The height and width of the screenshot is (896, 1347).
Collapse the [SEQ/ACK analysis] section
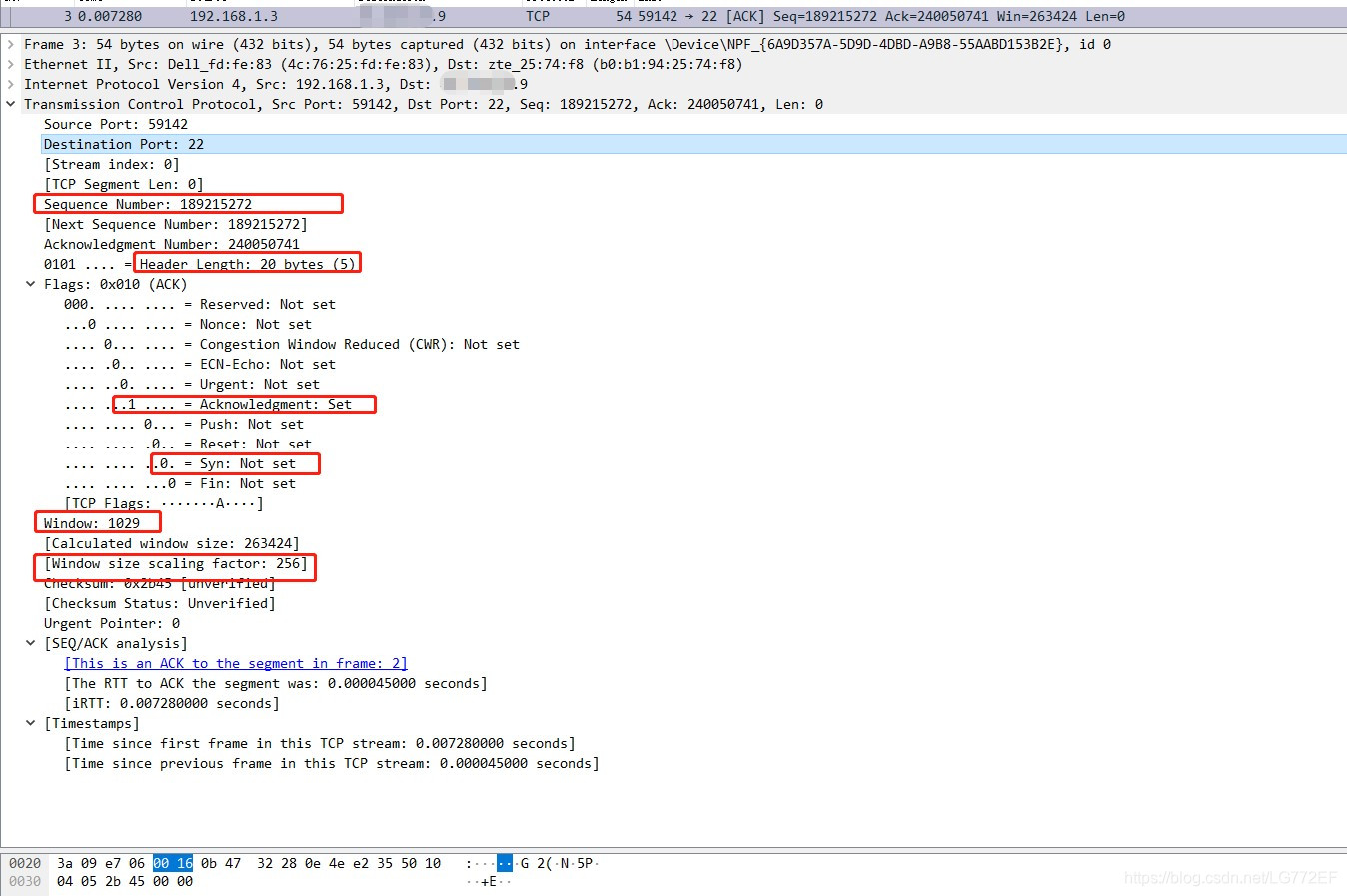[x=31, y=643]
